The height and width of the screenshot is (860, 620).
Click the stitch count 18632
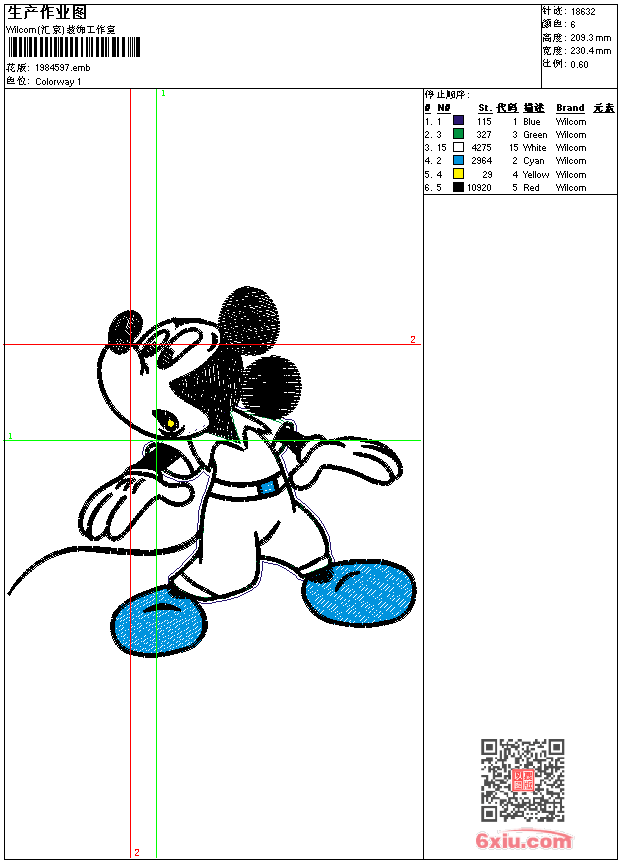pos(583,12)
